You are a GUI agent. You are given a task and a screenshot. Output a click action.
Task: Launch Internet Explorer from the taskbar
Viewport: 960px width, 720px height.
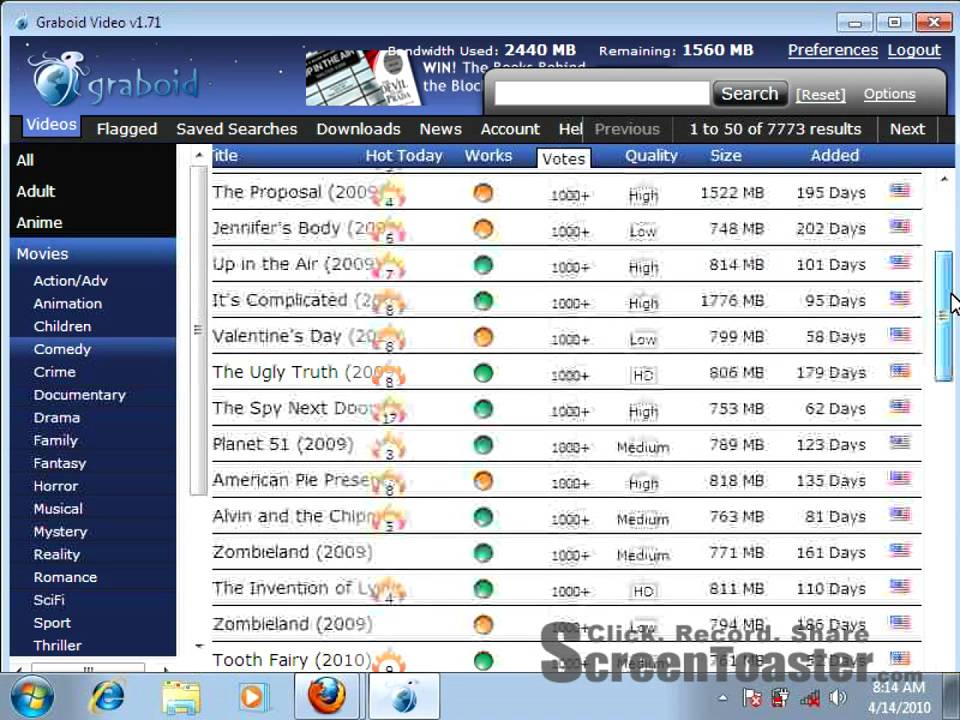[x=107, y=697]
